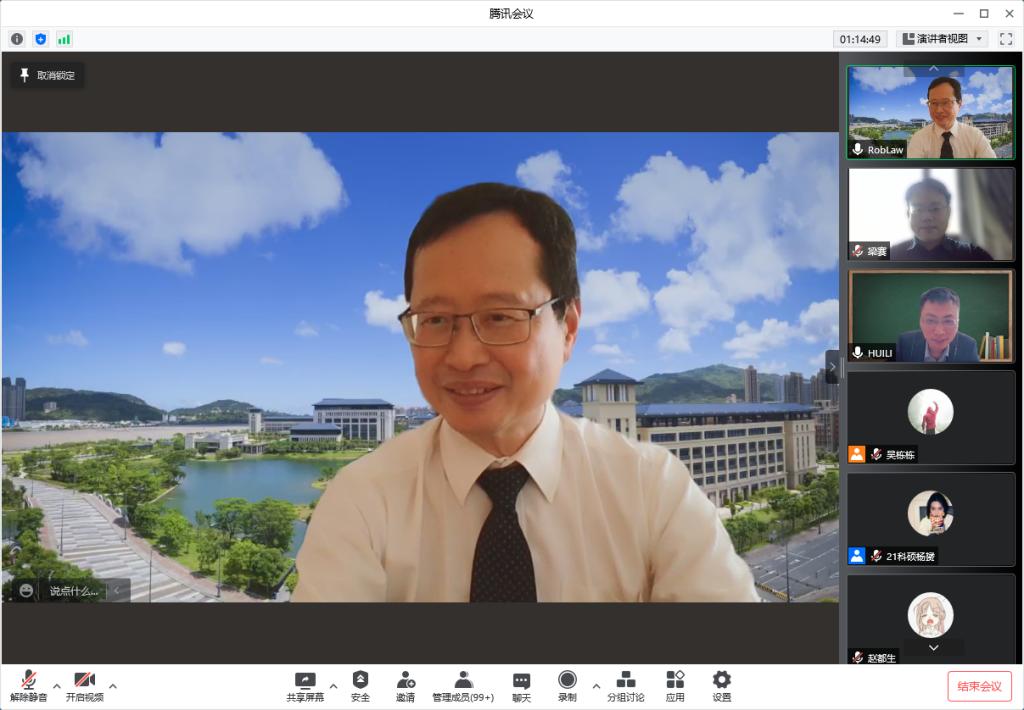
Task: Open the Apps (应用) icon
Action: click(x=675, y=681)
